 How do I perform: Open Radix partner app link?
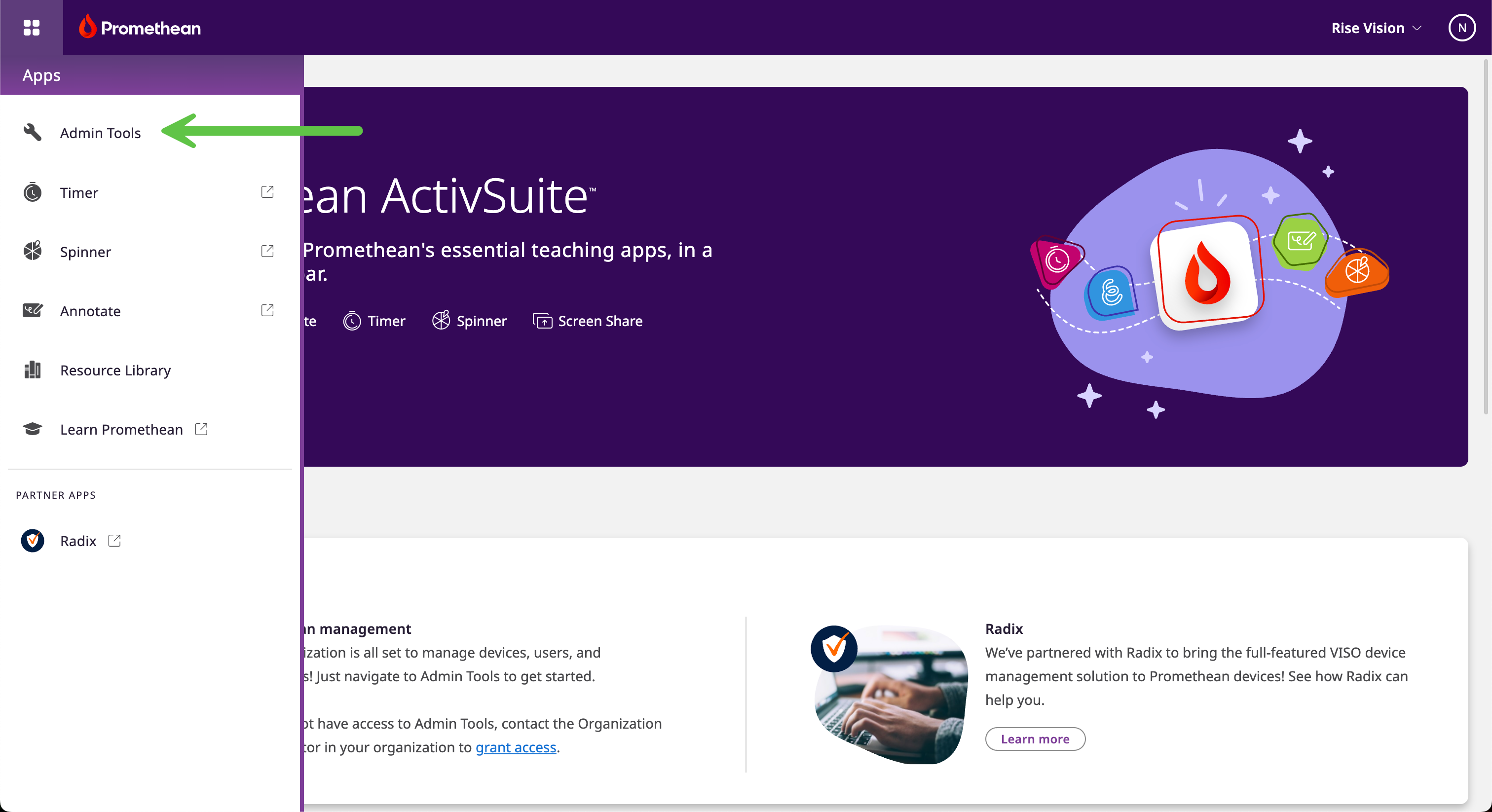click(x=78, y=541)
